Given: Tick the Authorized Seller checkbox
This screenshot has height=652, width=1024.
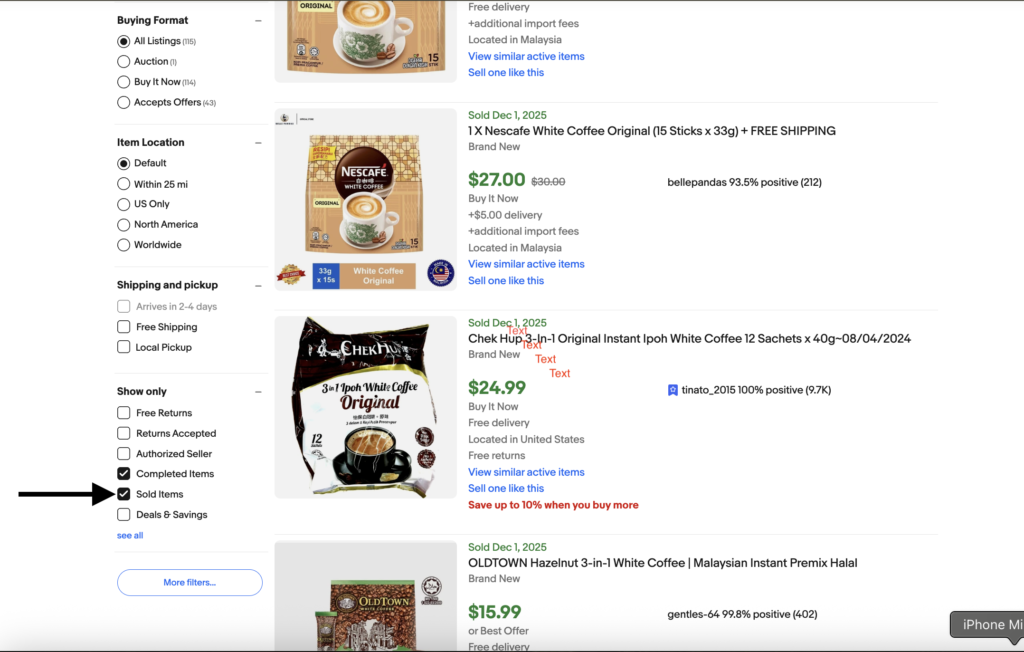Looking at the screenshot, I should tap(124, 454).
